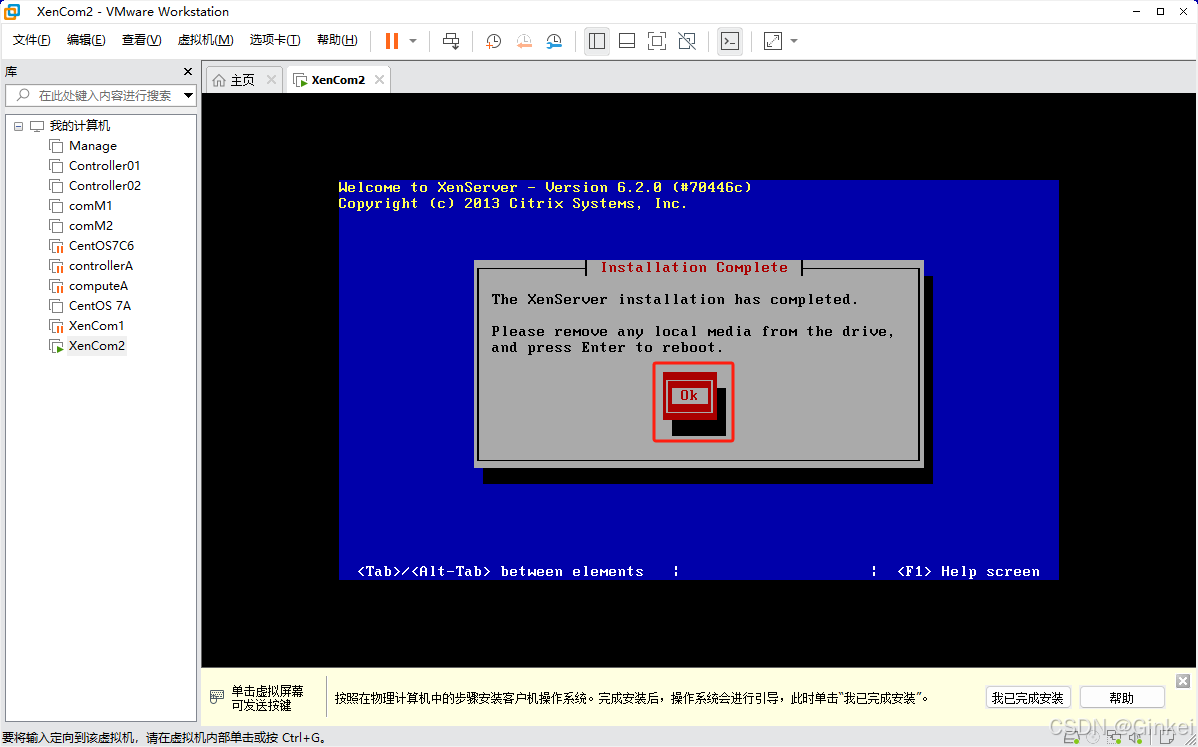The height and width of the screenshot is (747, 1198).
Task: Open the 虚拟机(M) menu
Action: [206, 40]
